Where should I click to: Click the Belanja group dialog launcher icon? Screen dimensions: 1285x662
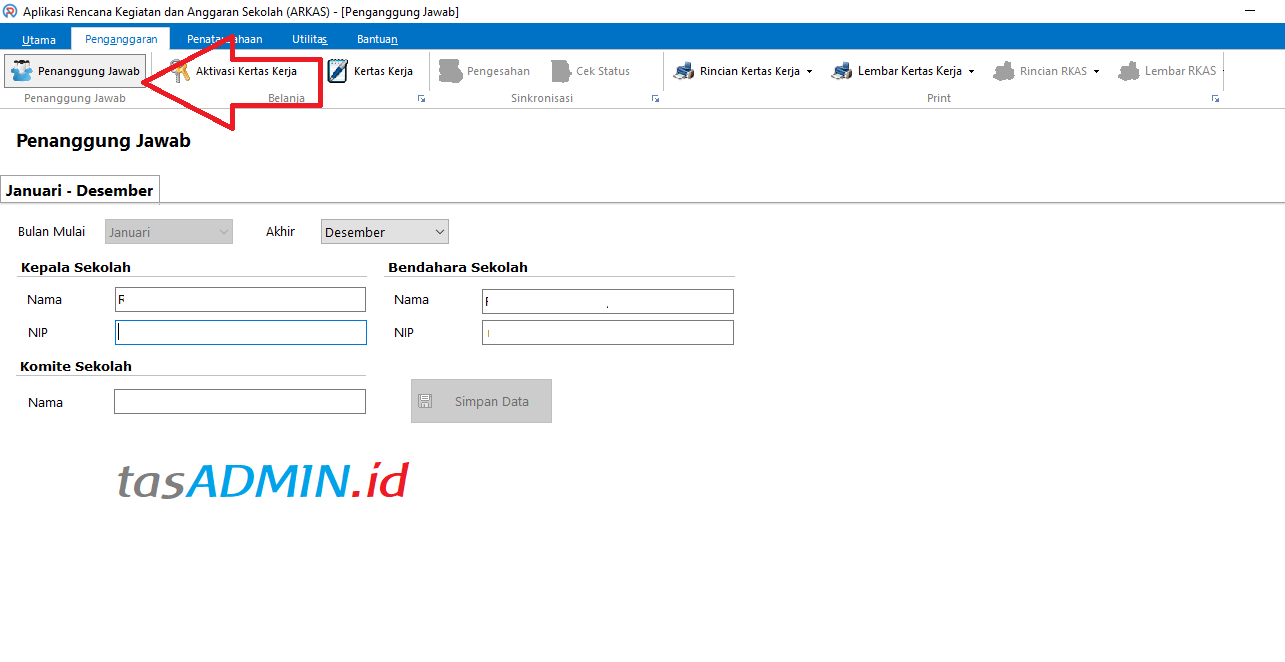pyautogui.click(x=421, y=98)
